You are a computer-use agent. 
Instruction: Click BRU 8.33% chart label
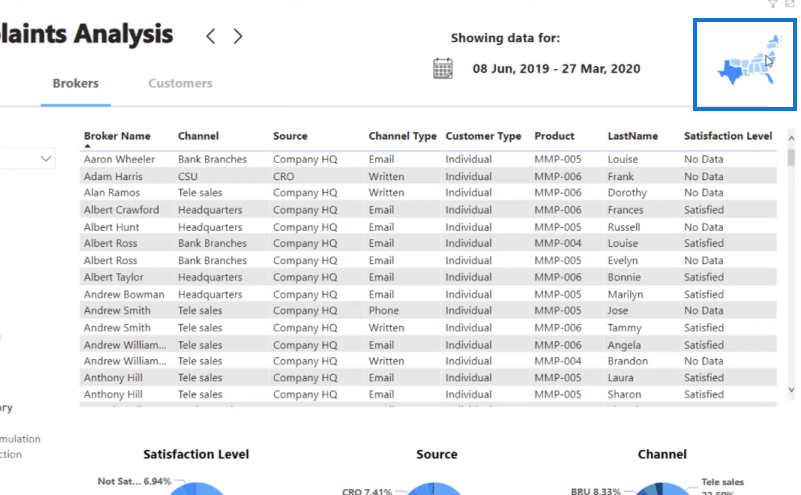tap(596, 491)
